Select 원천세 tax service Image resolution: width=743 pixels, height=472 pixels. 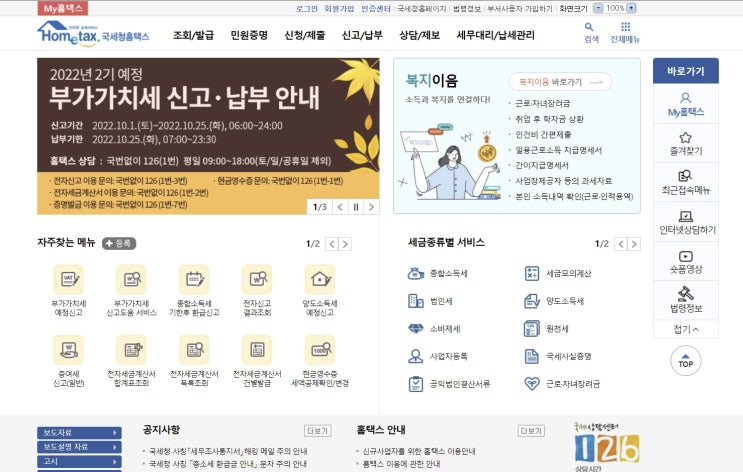[x=546, y=328]
